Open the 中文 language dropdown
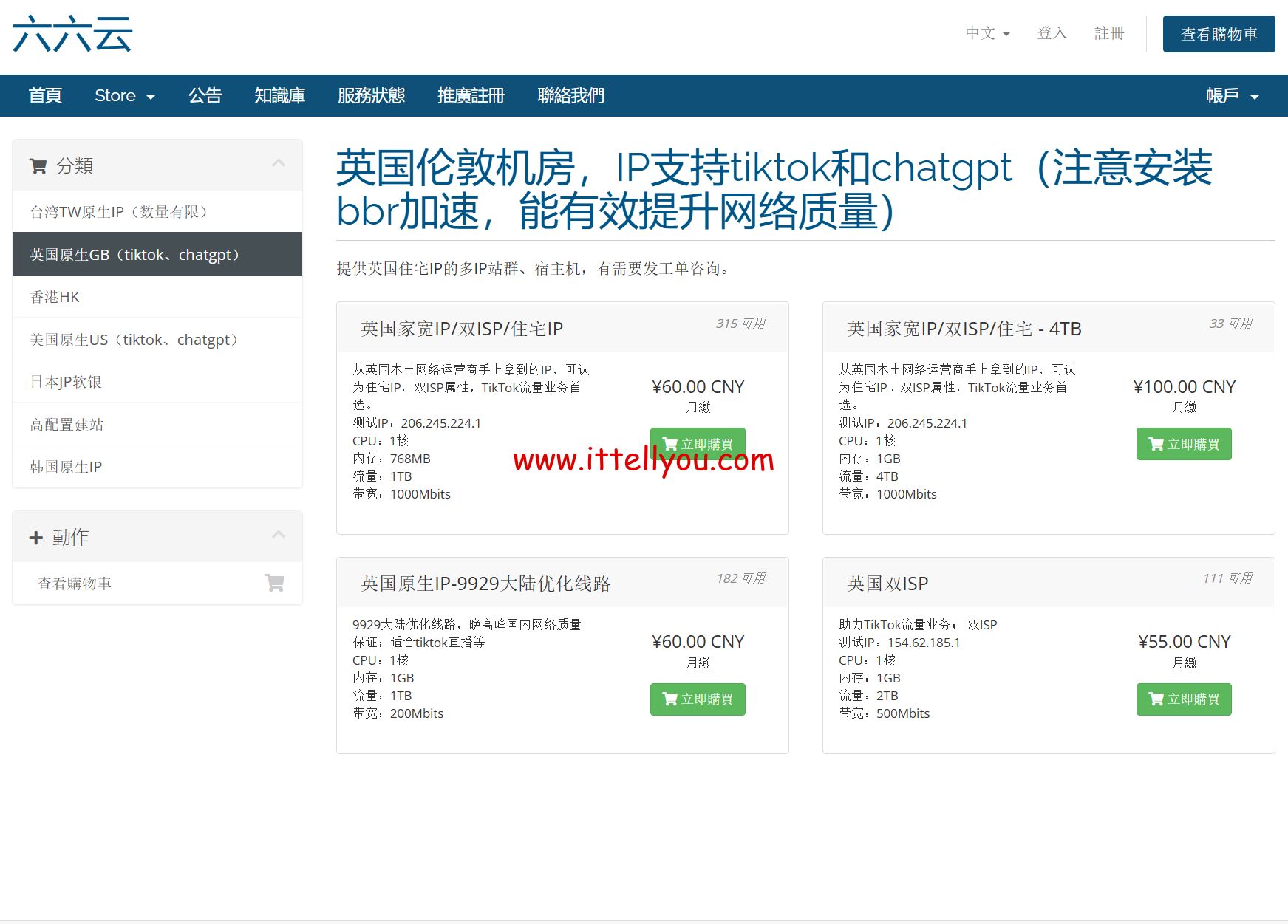The height and width of the screenshot is (924, 1288). (987, 33)
